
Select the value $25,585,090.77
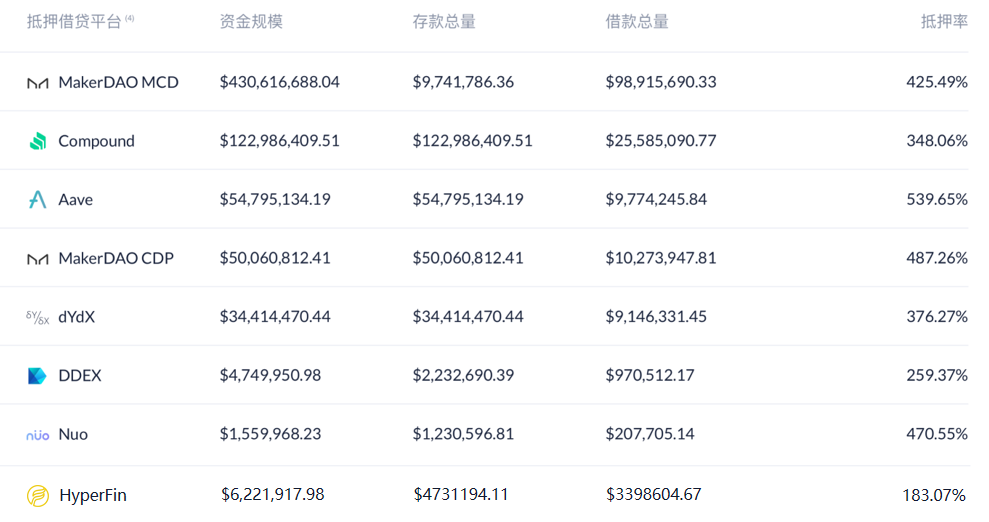(x=661, y=141)
